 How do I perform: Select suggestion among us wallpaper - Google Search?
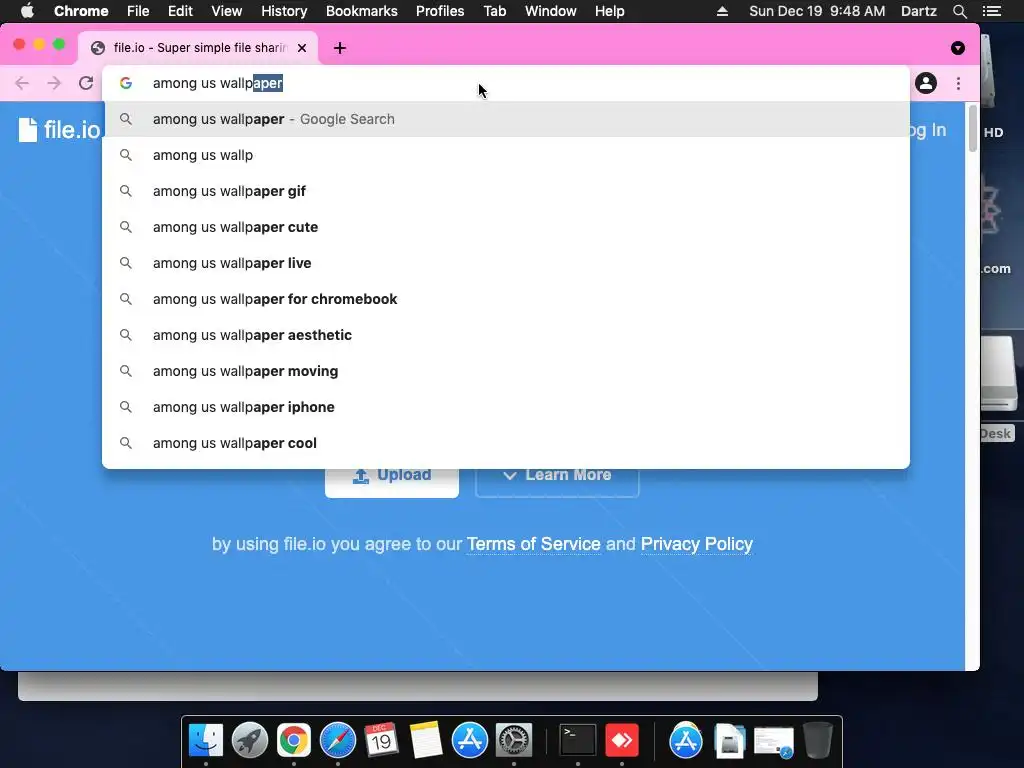505,119
